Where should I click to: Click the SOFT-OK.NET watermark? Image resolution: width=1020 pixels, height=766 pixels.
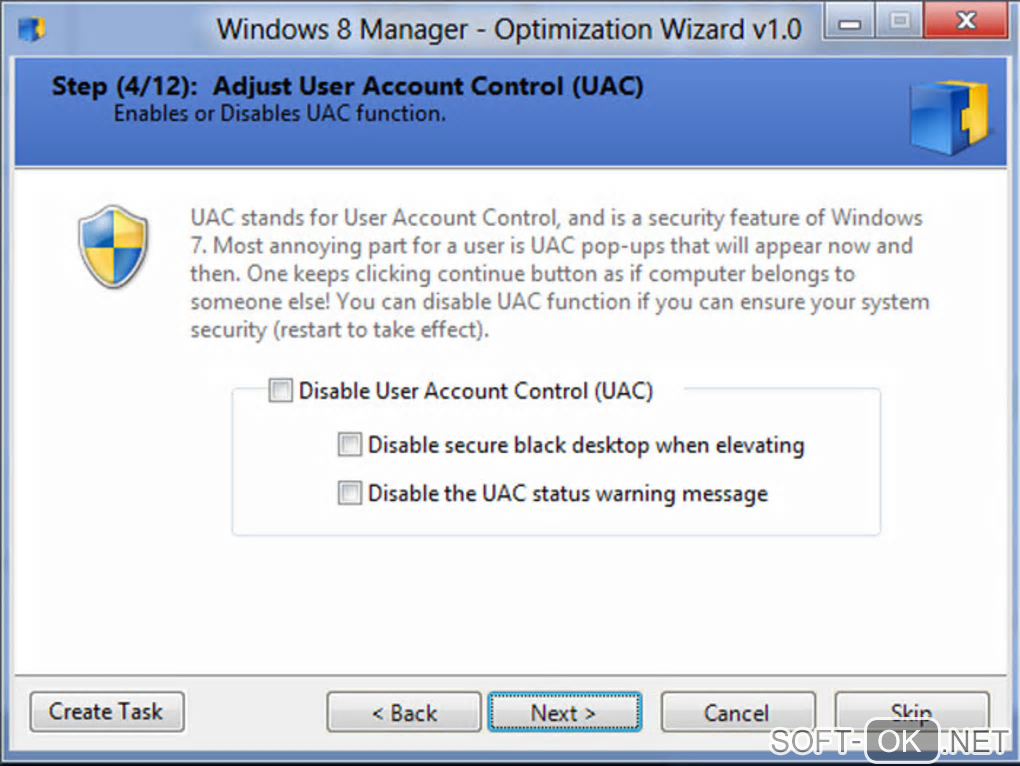[x=888, y=742]
